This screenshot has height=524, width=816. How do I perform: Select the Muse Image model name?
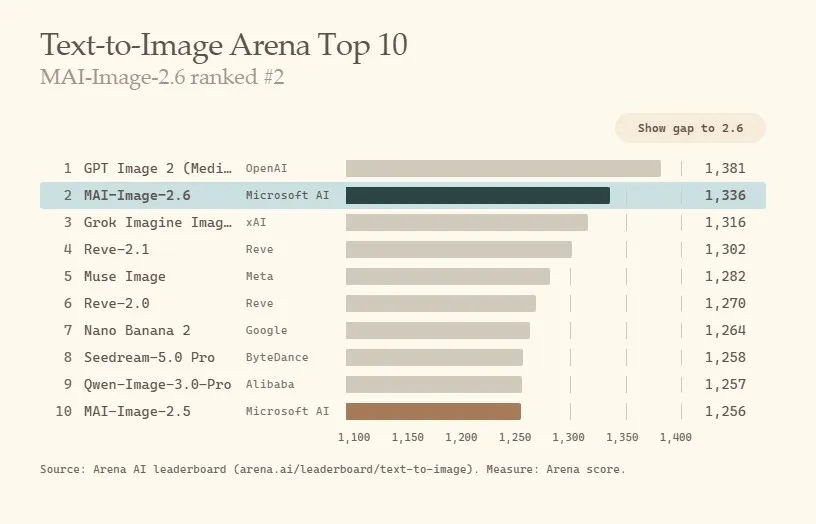tap(125, 276)
